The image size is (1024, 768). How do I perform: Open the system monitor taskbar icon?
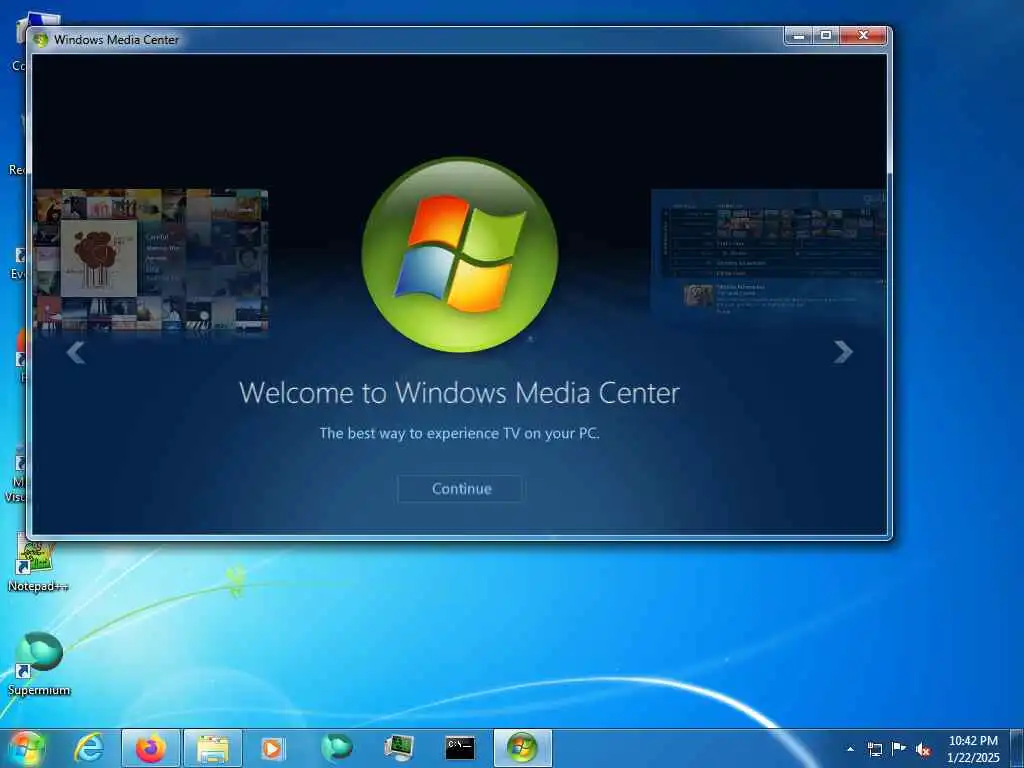(x=398, y=748)
